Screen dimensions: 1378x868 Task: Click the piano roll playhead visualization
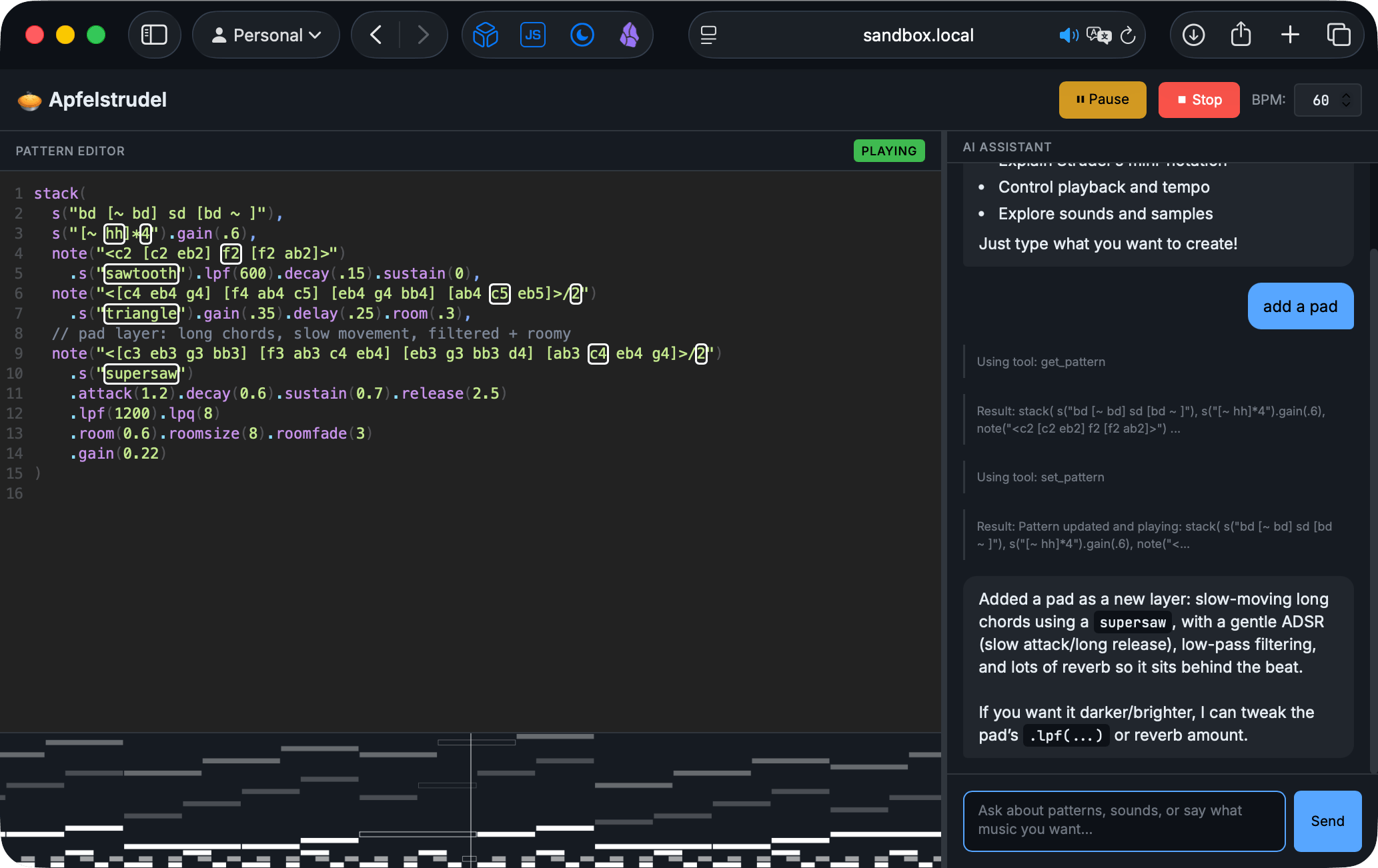click(x=470, y=800)
